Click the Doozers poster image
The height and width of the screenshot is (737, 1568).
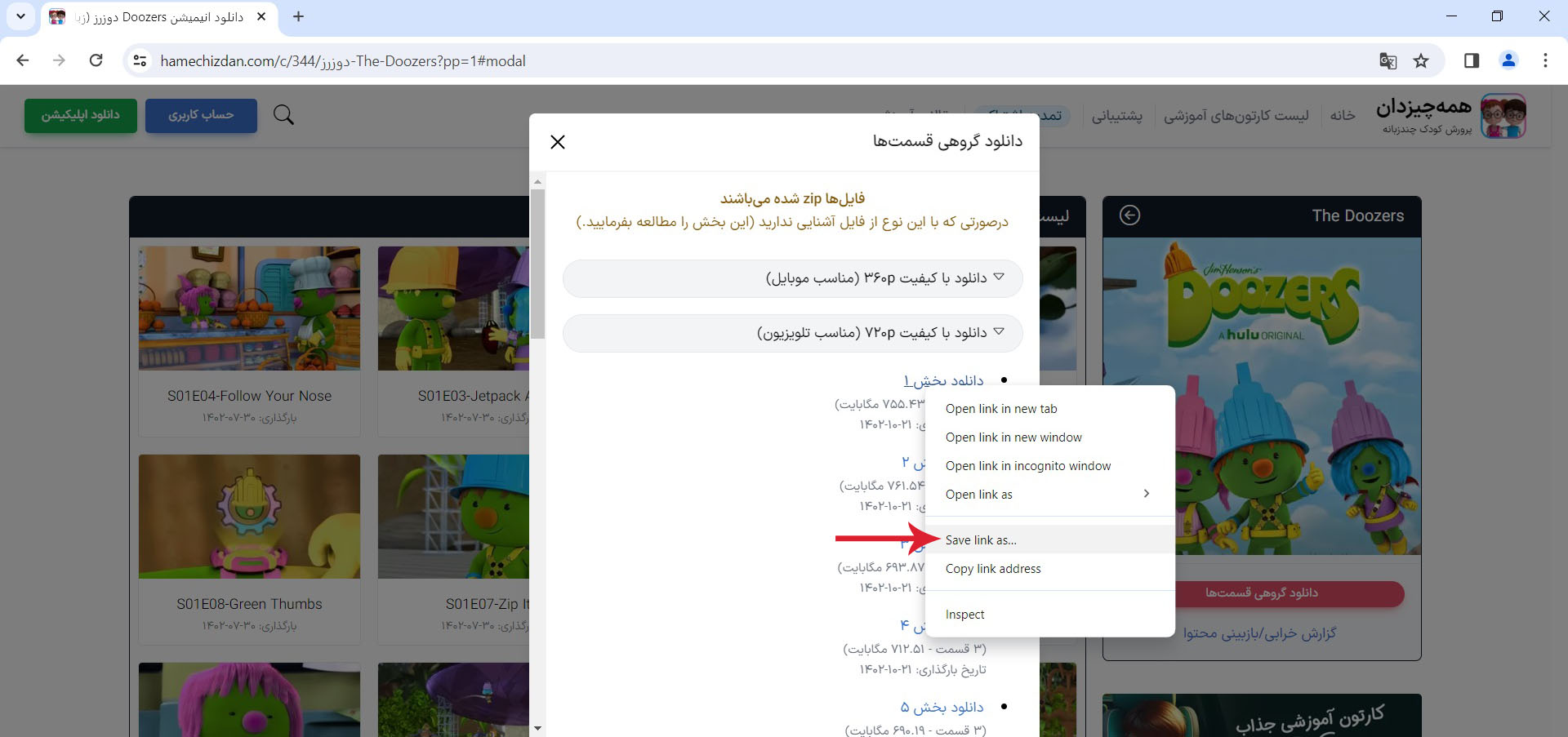click(x=1262, y=396)
